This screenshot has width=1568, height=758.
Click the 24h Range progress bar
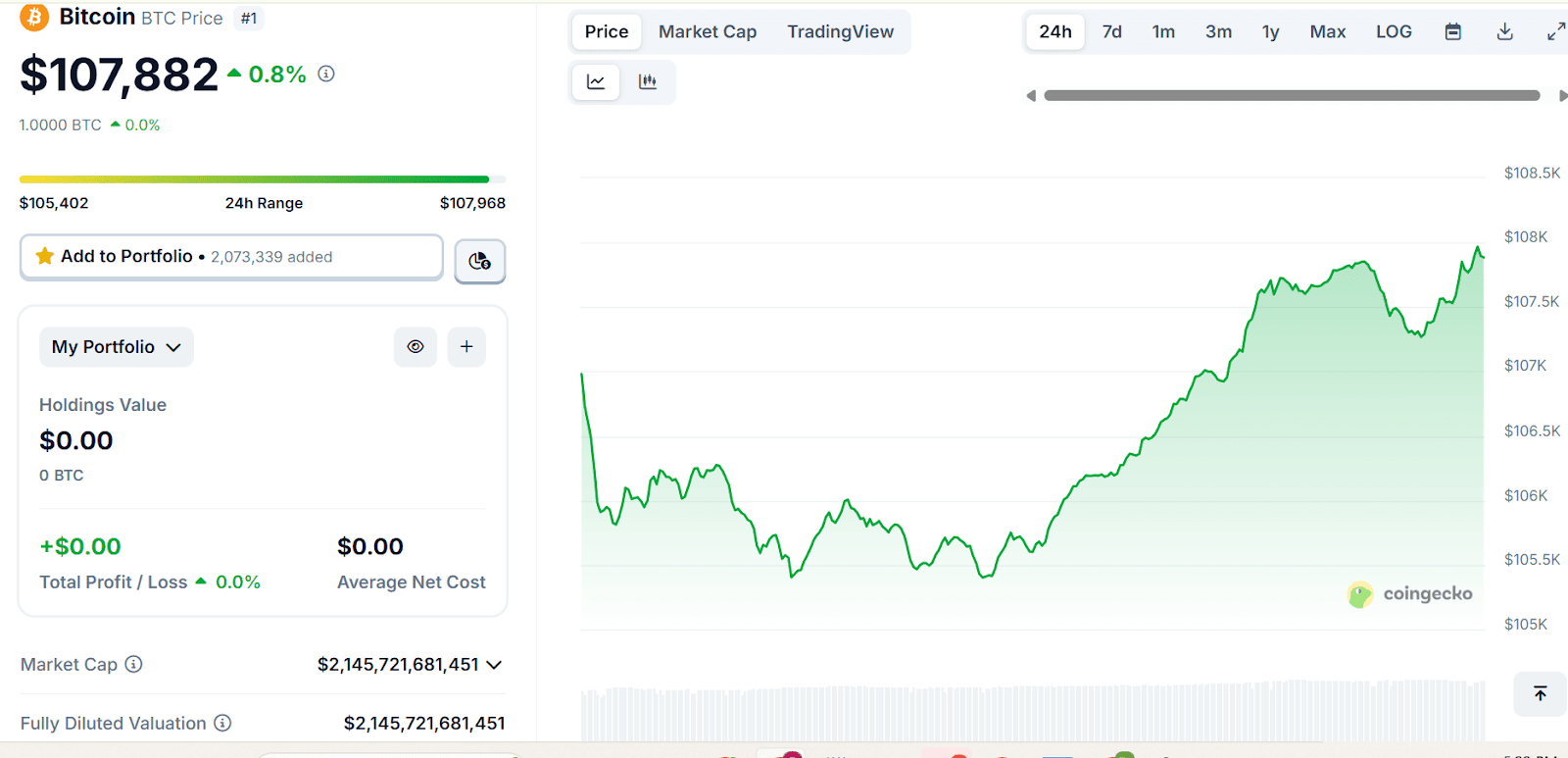click(x=263, y=179)
